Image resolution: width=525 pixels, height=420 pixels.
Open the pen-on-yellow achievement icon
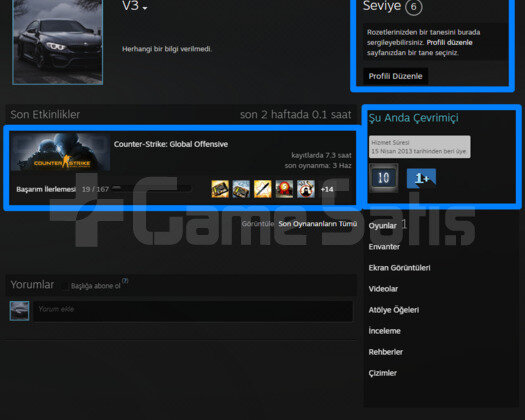[x=262, y=189]
